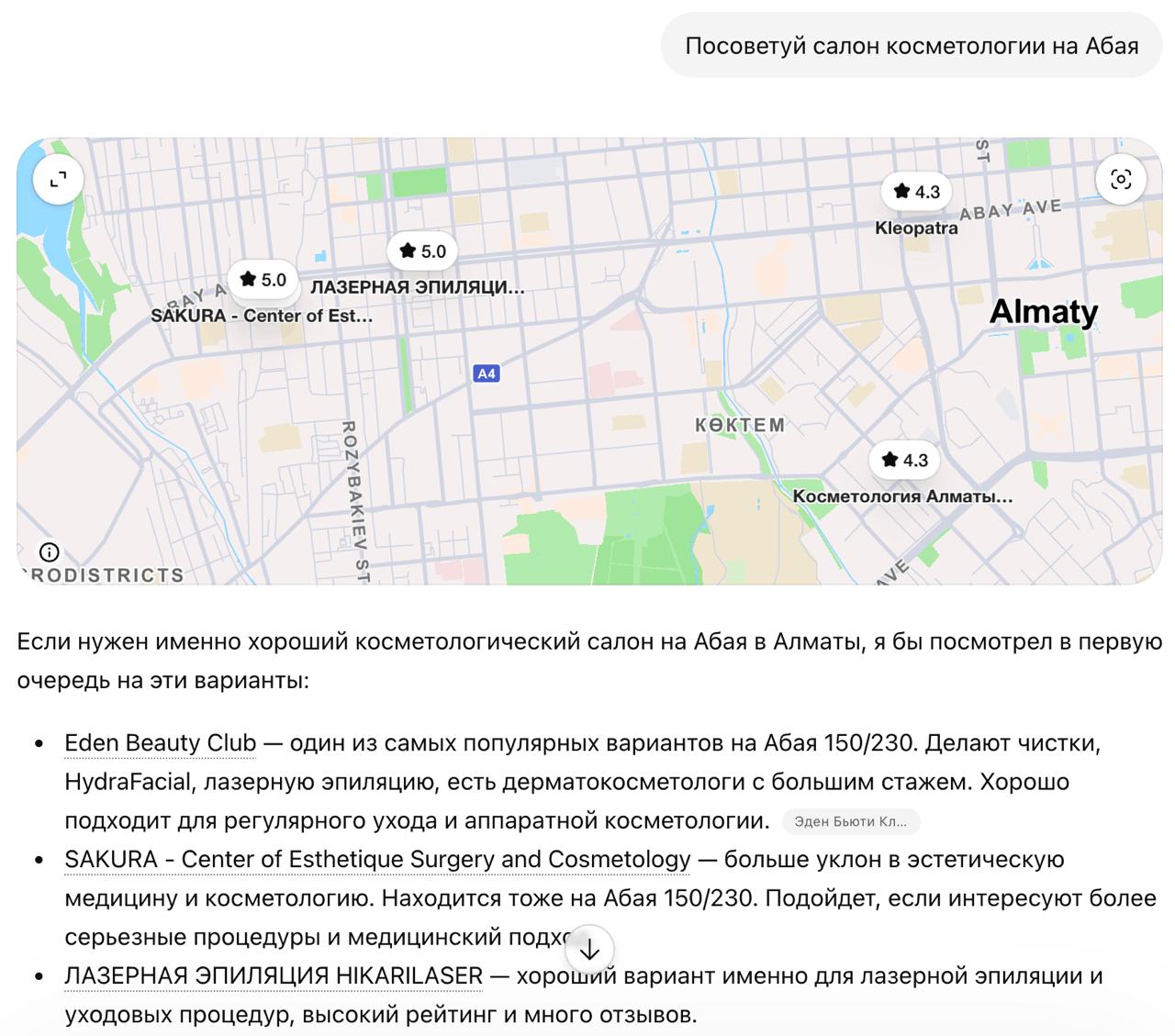This screenshot has width=1175, height=1036.
Task: Click the SAKURA - Center of Est... map label
Action: coord(262,316)
